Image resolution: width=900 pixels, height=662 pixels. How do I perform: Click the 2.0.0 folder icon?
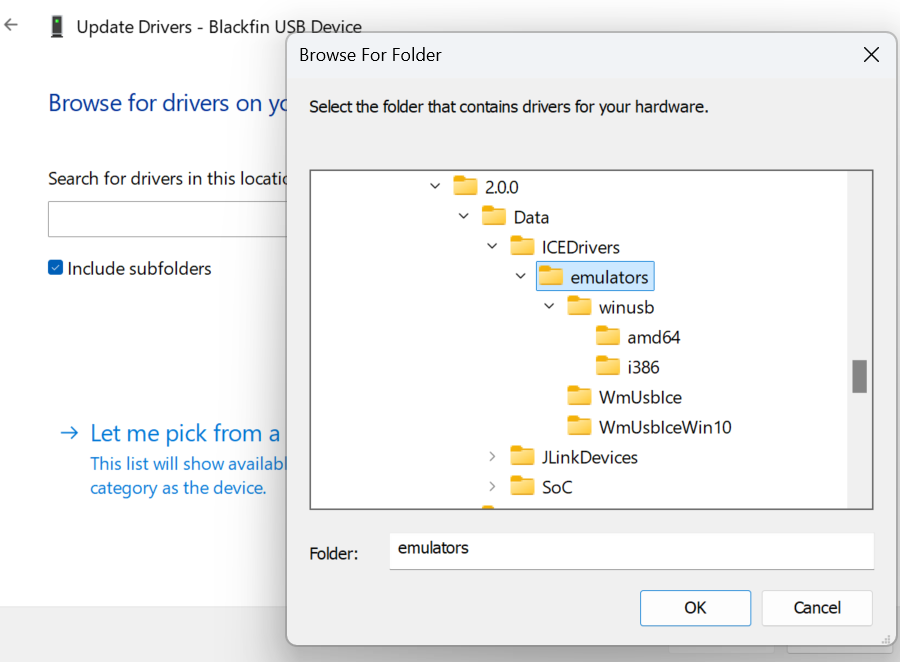tap(465, 186)
